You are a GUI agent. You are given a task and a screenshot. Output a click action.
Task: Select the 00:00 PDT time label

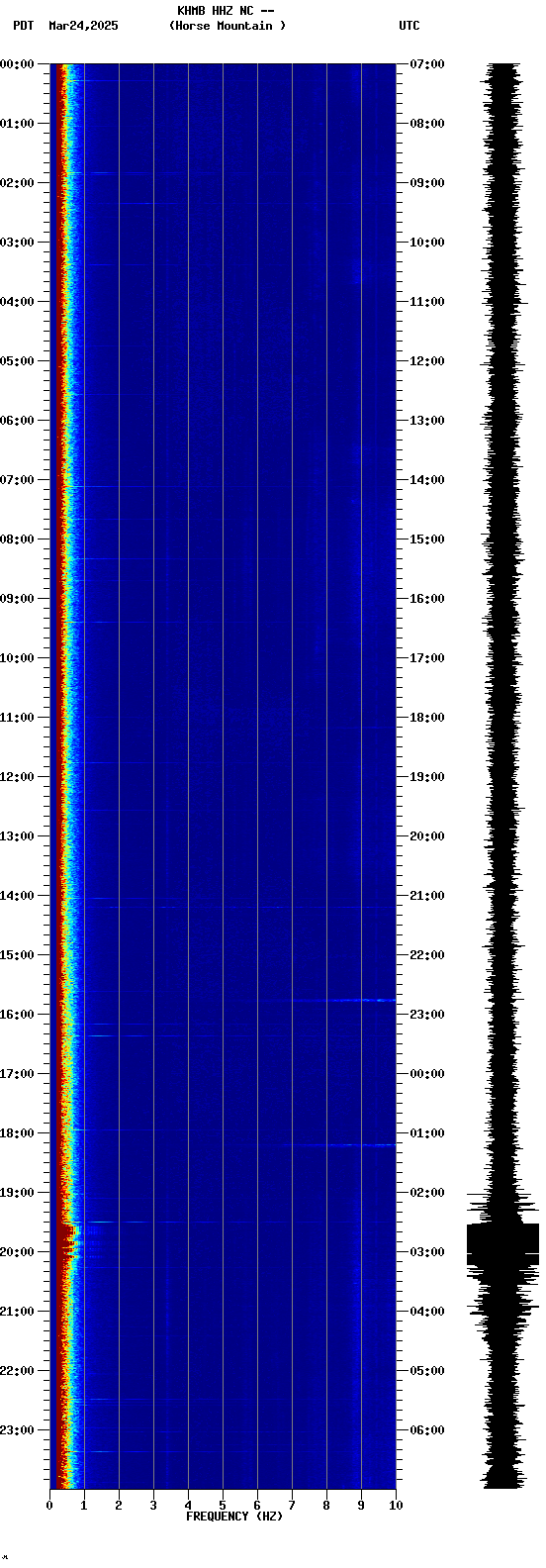pos(18,64)
